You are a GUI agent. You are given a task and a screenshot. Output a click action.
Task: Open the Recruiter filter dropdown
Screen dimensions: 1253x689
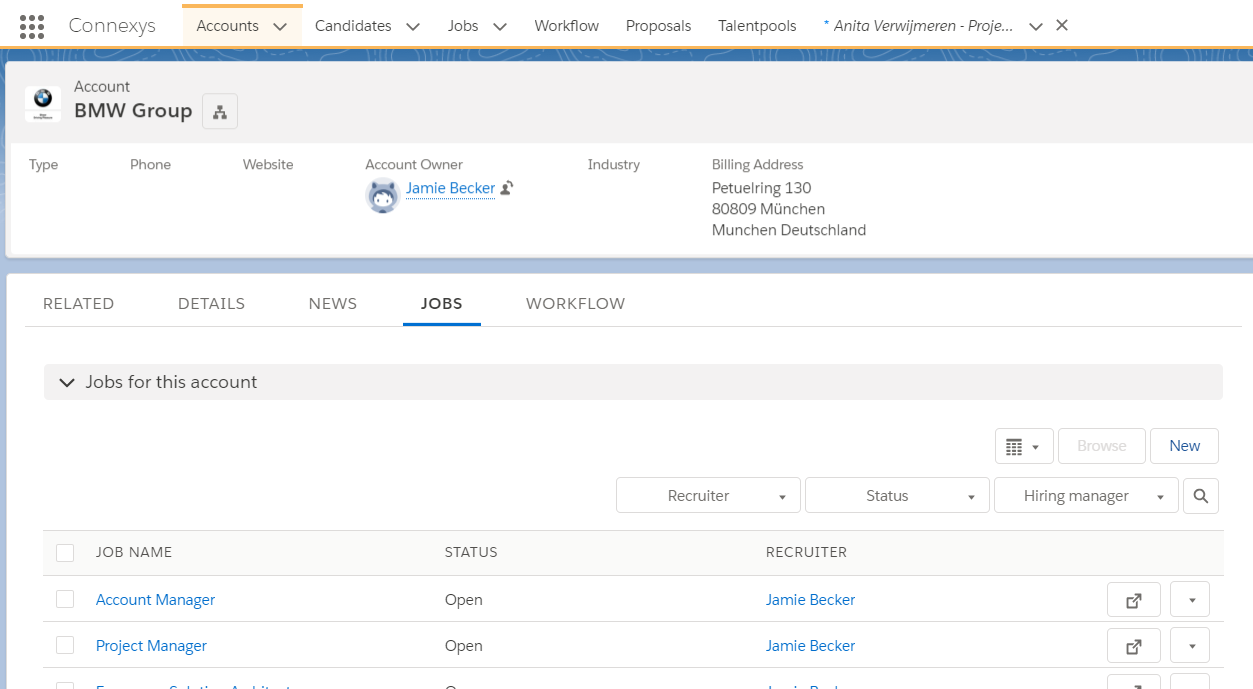[x=708, y=496]
